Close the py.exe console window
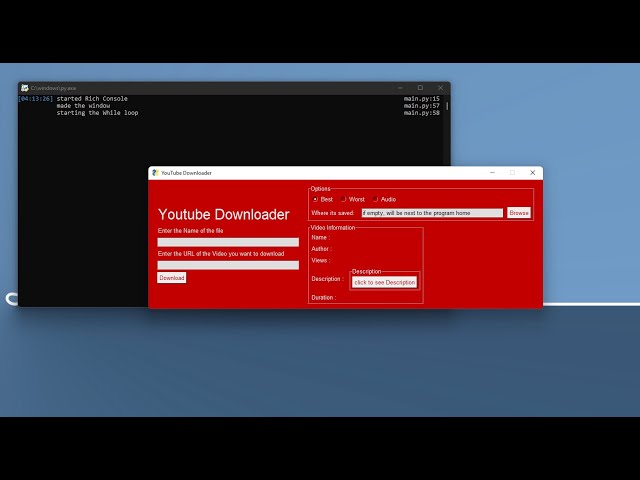 (440, 88)
